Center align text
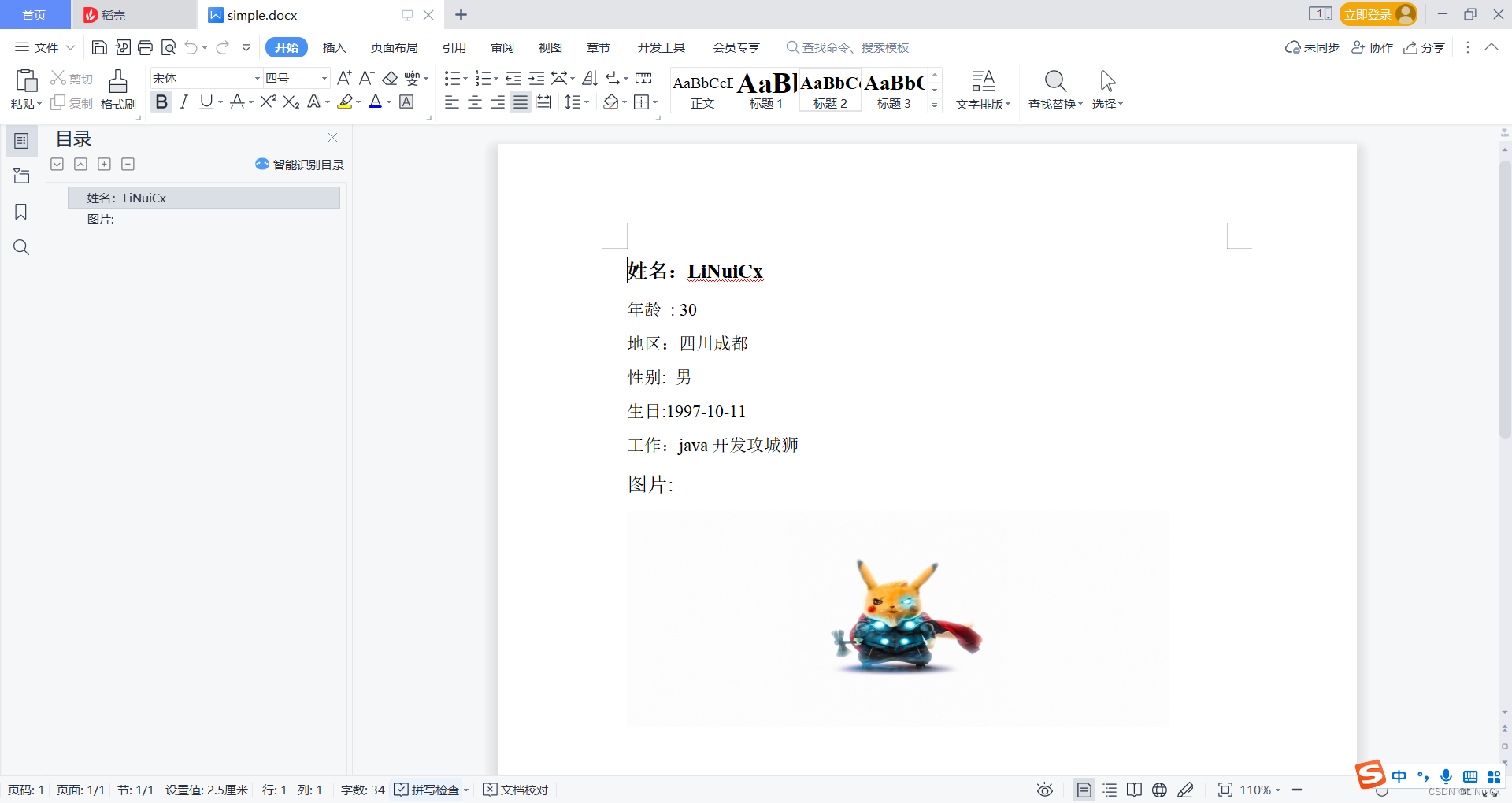The height and width of the screenshot is (803, 1512). pyautogui.click(x=475, y=102)
